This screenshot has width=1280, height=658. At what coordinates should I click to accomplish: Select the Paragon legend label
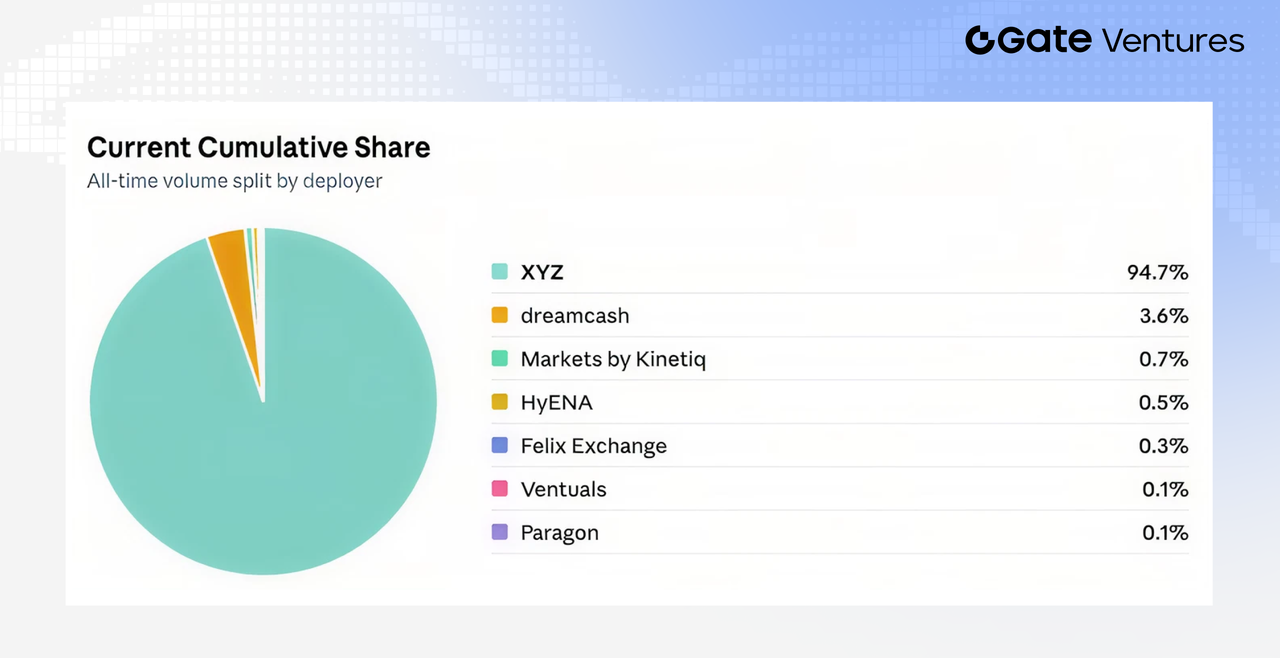pyautogui.click(x=560, y=533)
